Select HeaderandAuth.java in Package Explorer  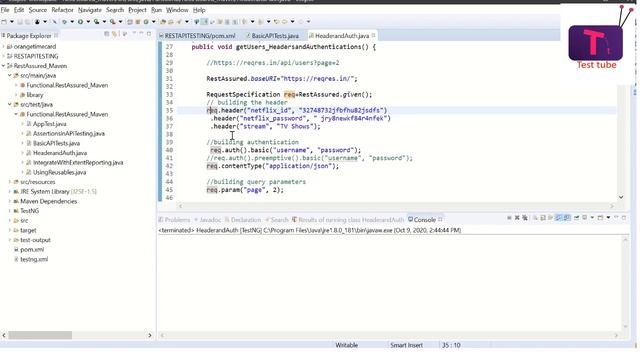point(60,153)
